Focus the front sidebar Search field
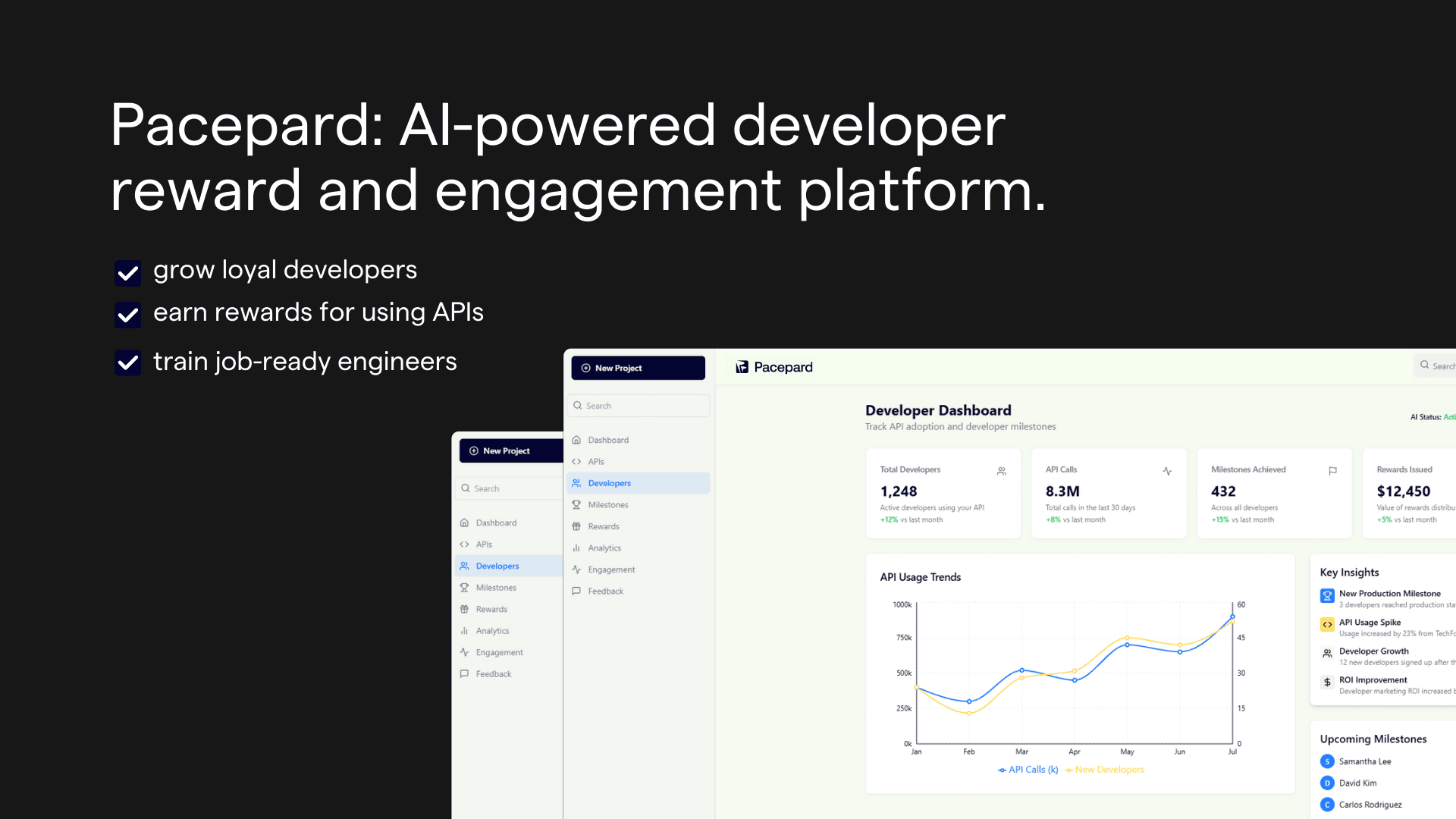 [639, 406]
